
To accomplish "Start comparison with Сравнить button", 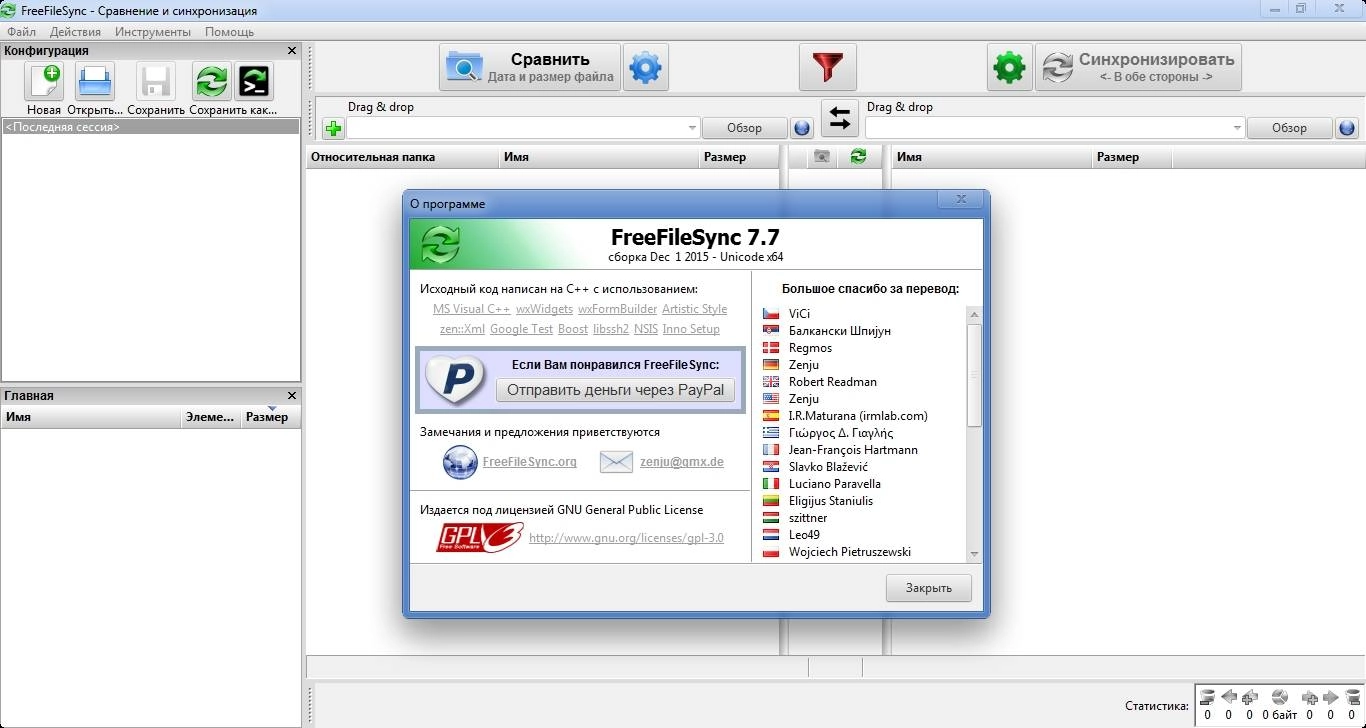I will click(530, 67).
